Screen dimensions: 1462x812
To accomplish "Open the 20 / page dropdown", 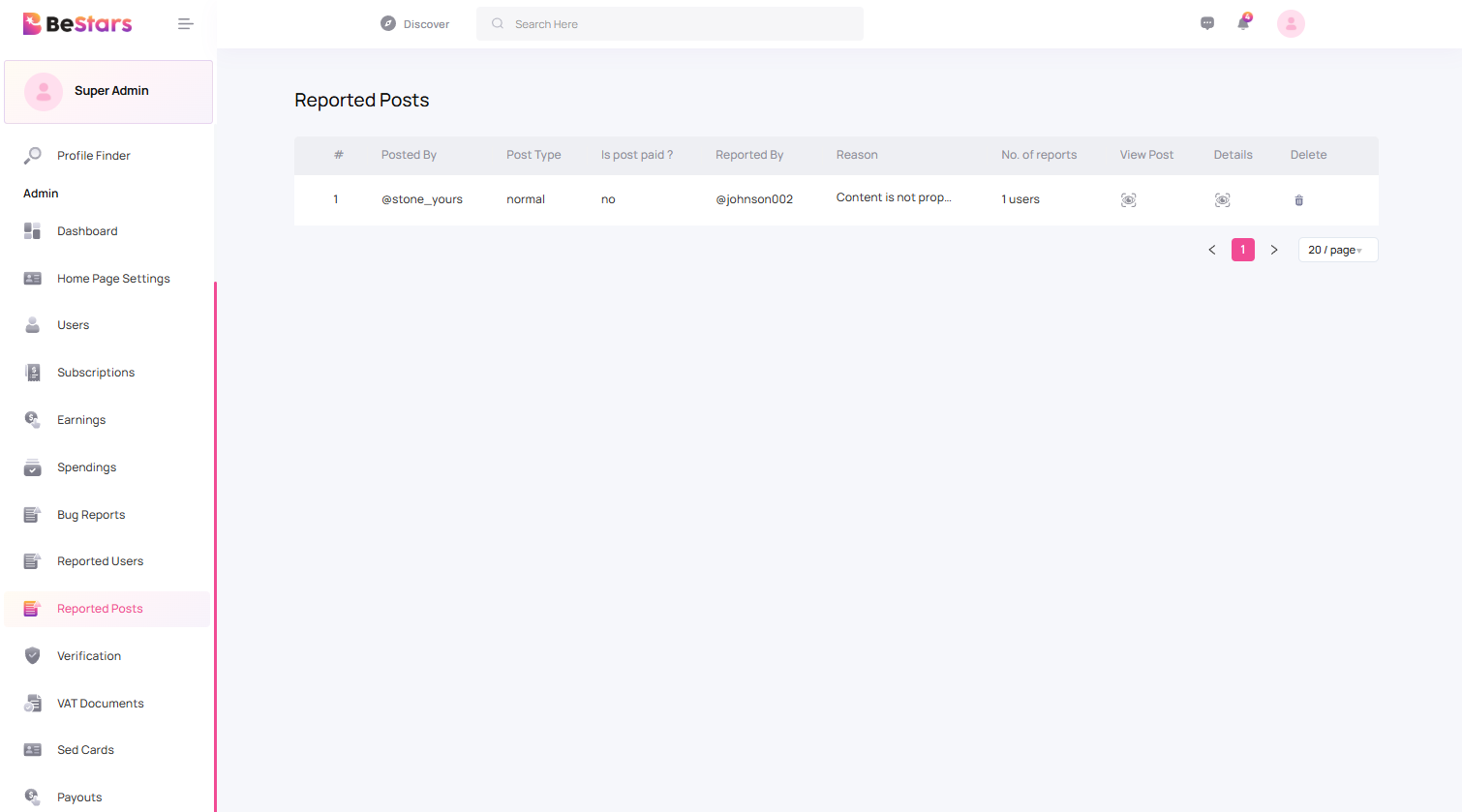I will (1337, 250).
